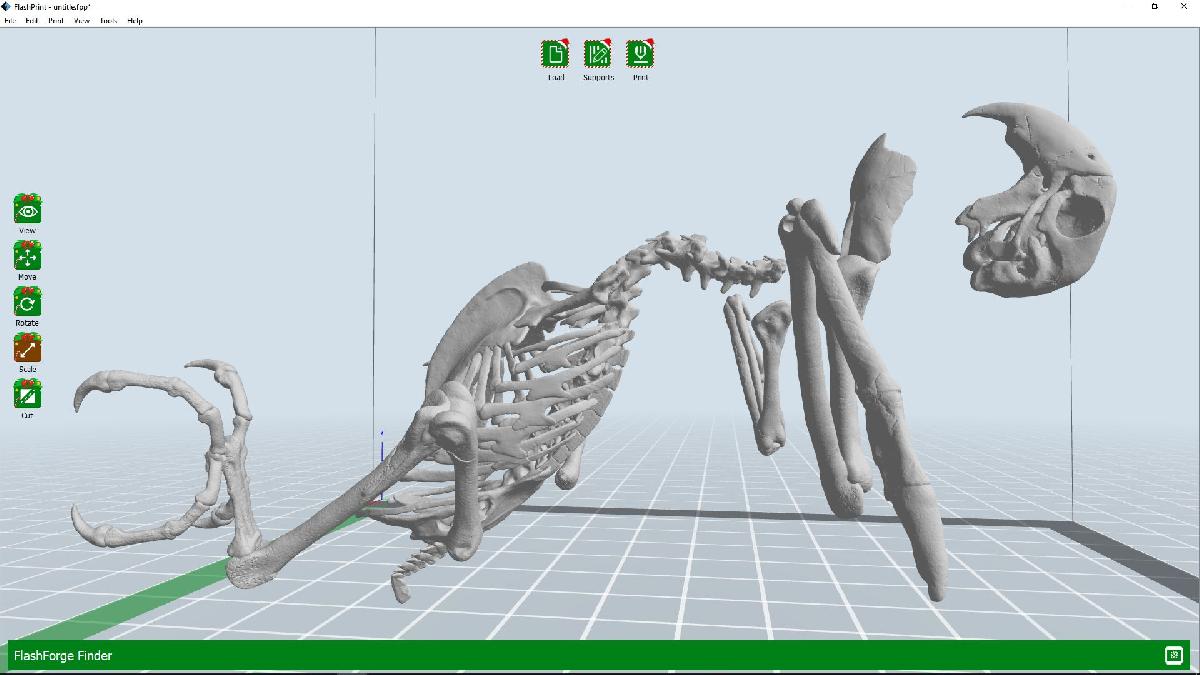
Task: Expand the View menu in menu bar
Action: (82, 20)
